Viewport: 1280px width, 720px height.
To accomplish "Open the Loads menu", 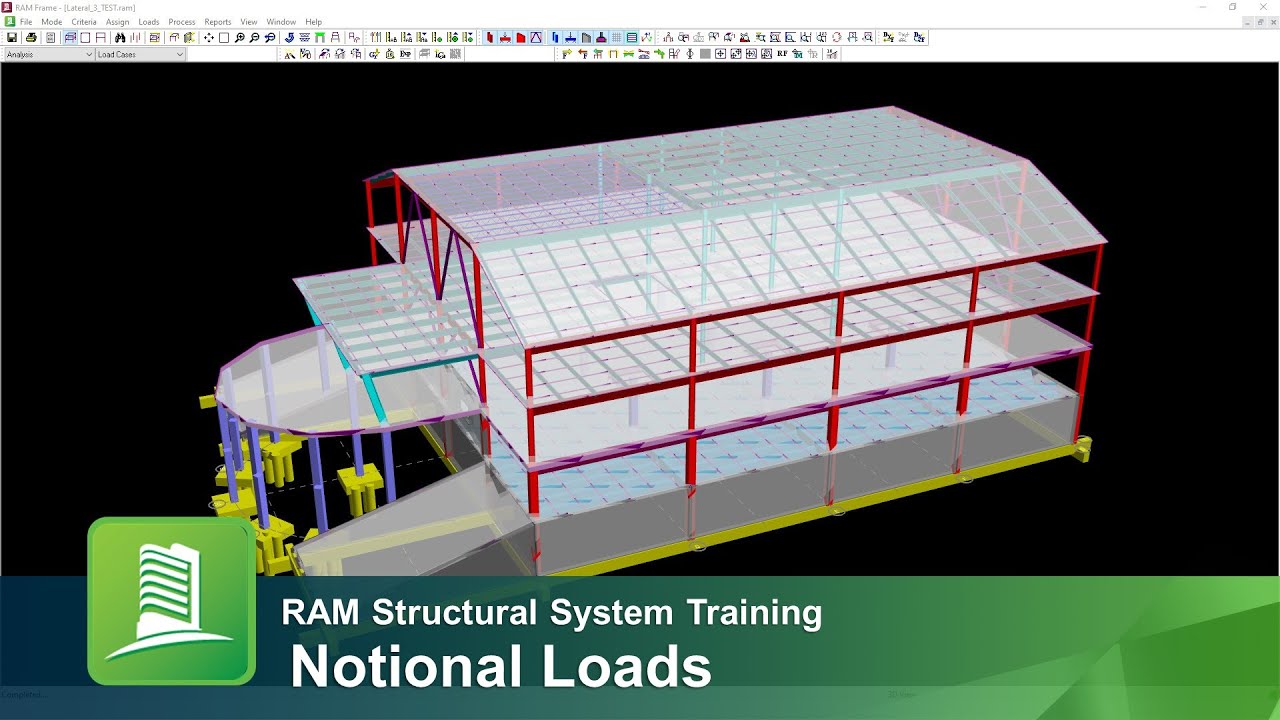I will pos(149,21).
